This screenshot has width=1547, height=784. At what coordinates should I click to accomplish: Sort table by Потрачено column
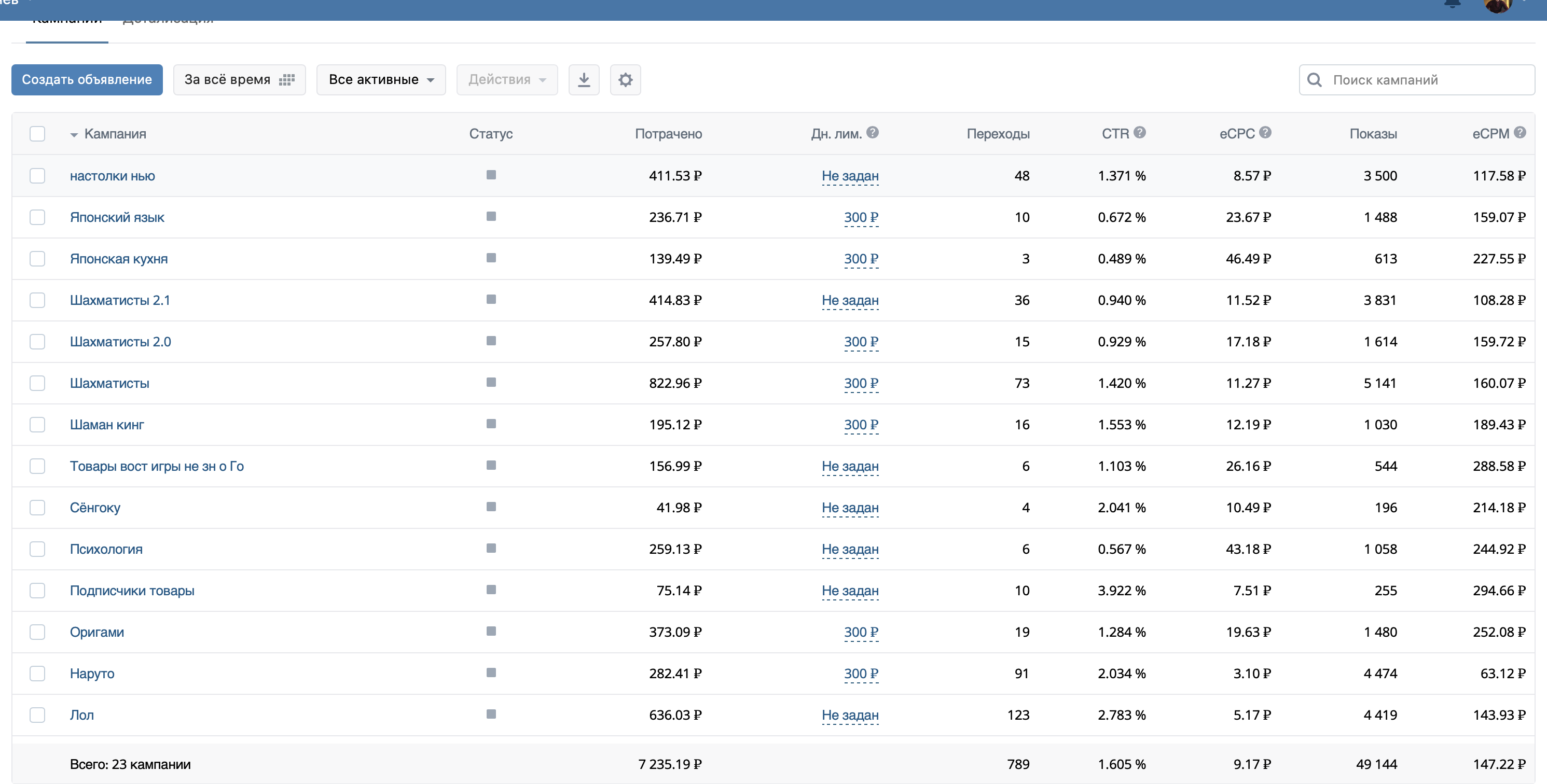[x=668, y=134]
